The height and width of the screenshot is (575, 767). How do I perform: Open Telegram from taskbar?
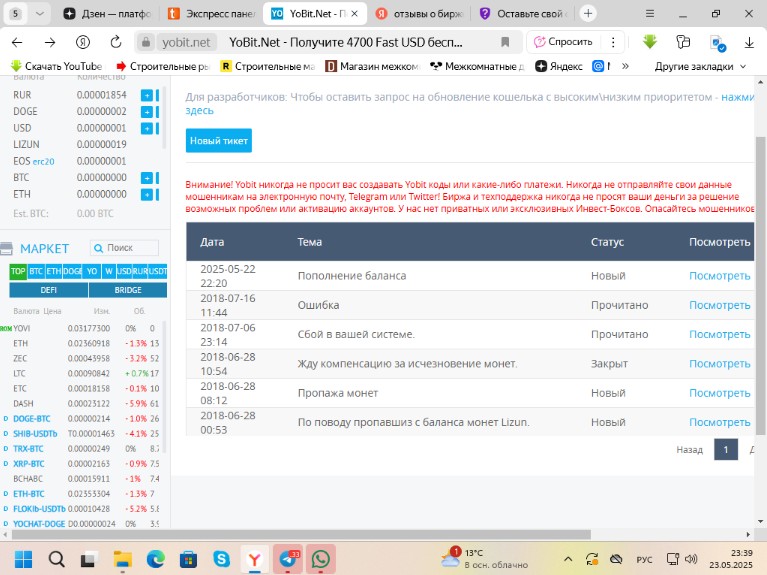coord(288,559)
